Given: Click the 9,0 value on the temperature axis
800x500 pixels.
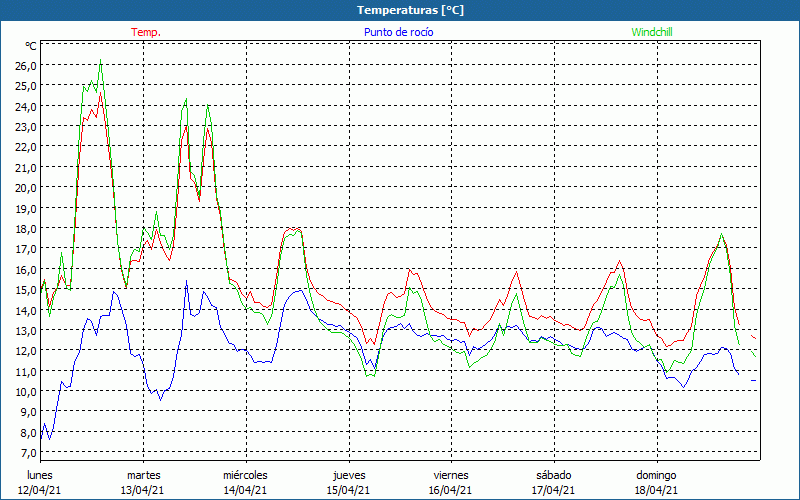Looking at the screenshot, I should 28,412.
